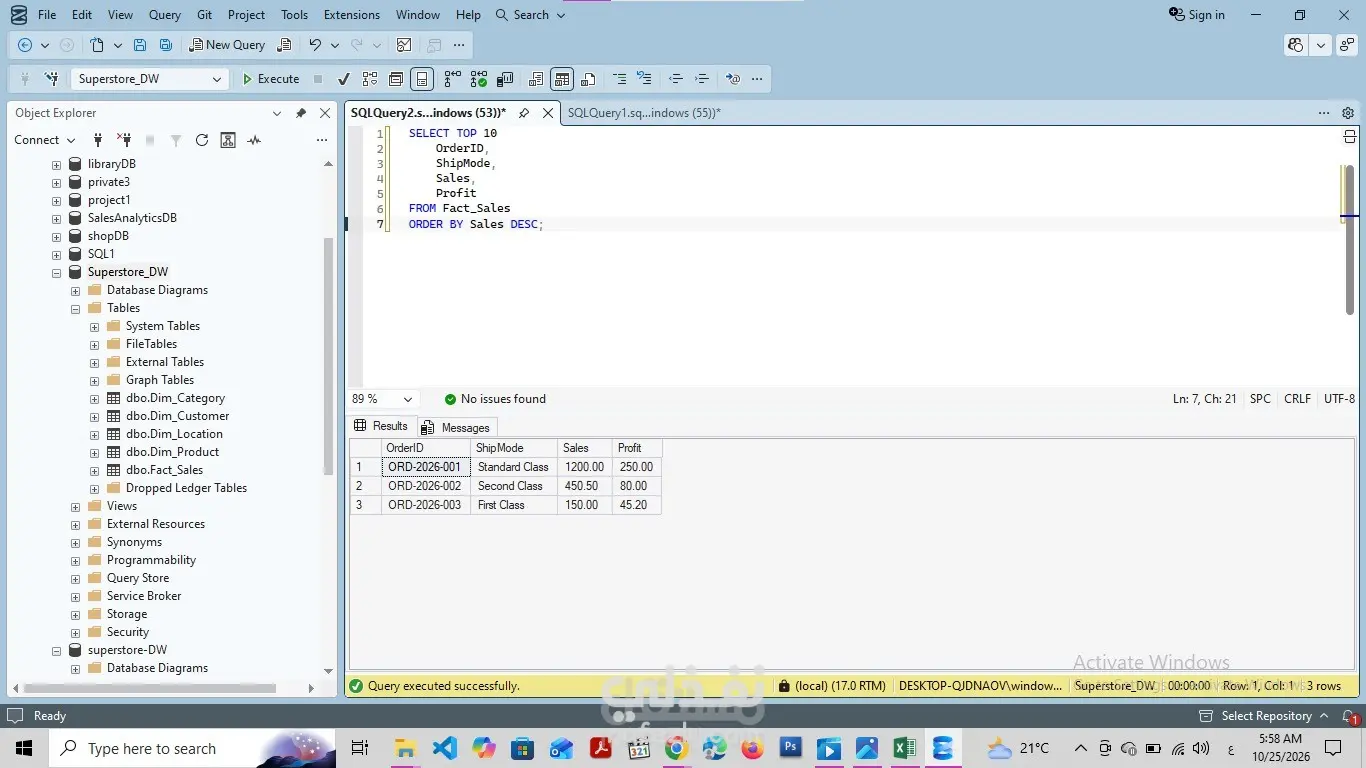This screenshot has width=1366, height=768.
Task: Toggle Include Client Statistics
Action: pos(505,79)
